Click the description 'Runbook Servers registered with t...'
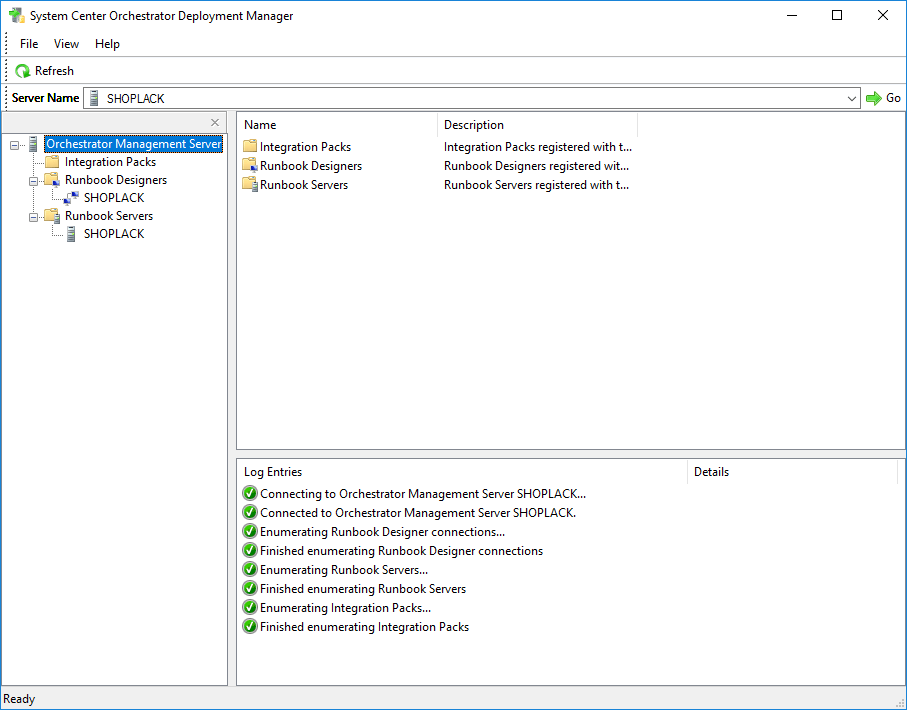 pos(536,185)
